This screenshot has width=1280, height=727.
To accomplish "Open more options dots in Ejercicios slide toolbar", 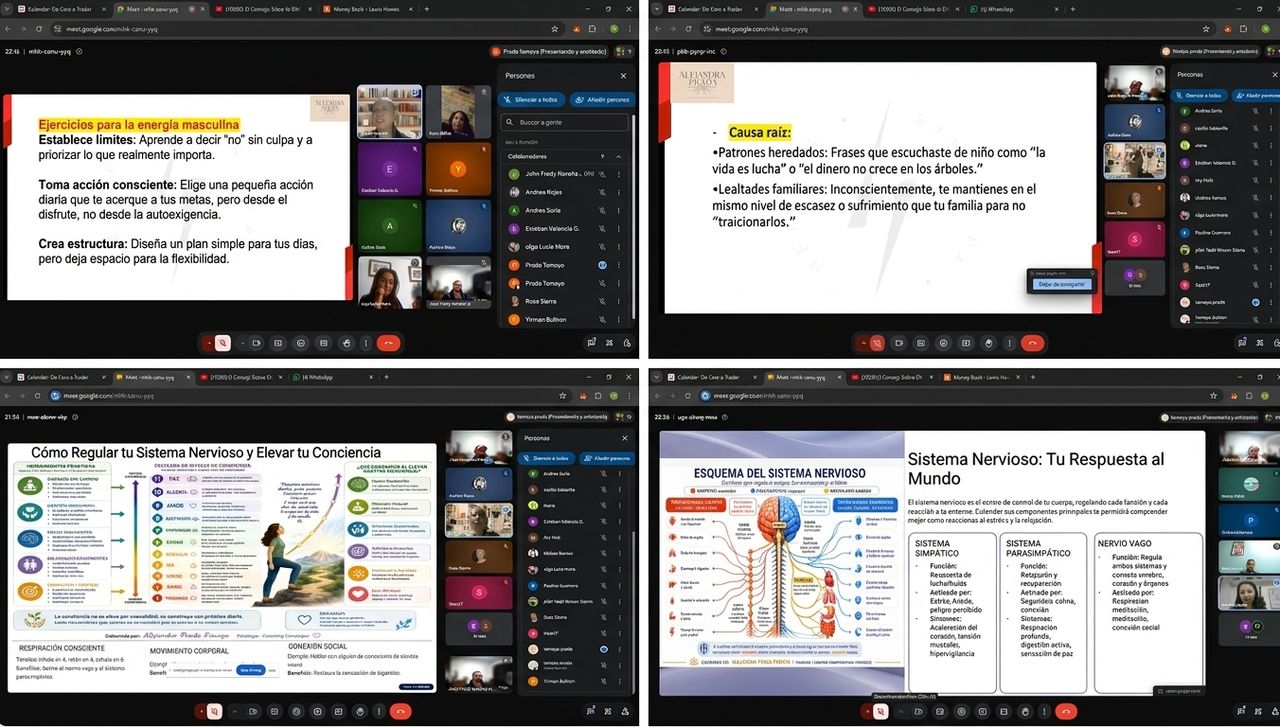I will click(x=366, y=343).
